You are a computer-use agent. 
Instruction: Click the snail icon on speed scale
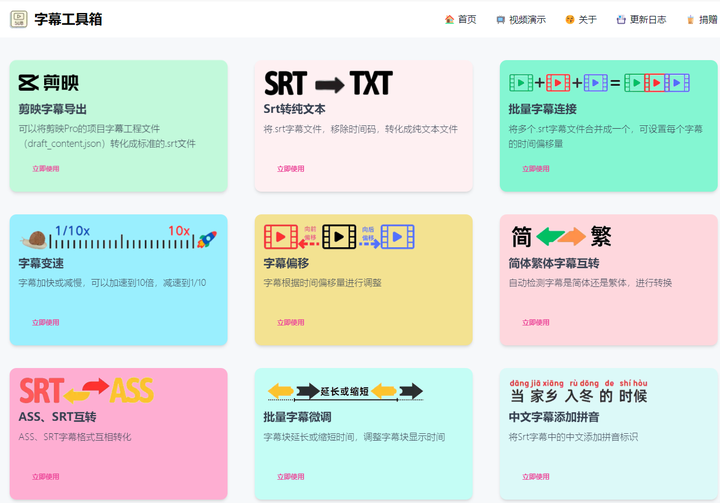coord(34,239)
